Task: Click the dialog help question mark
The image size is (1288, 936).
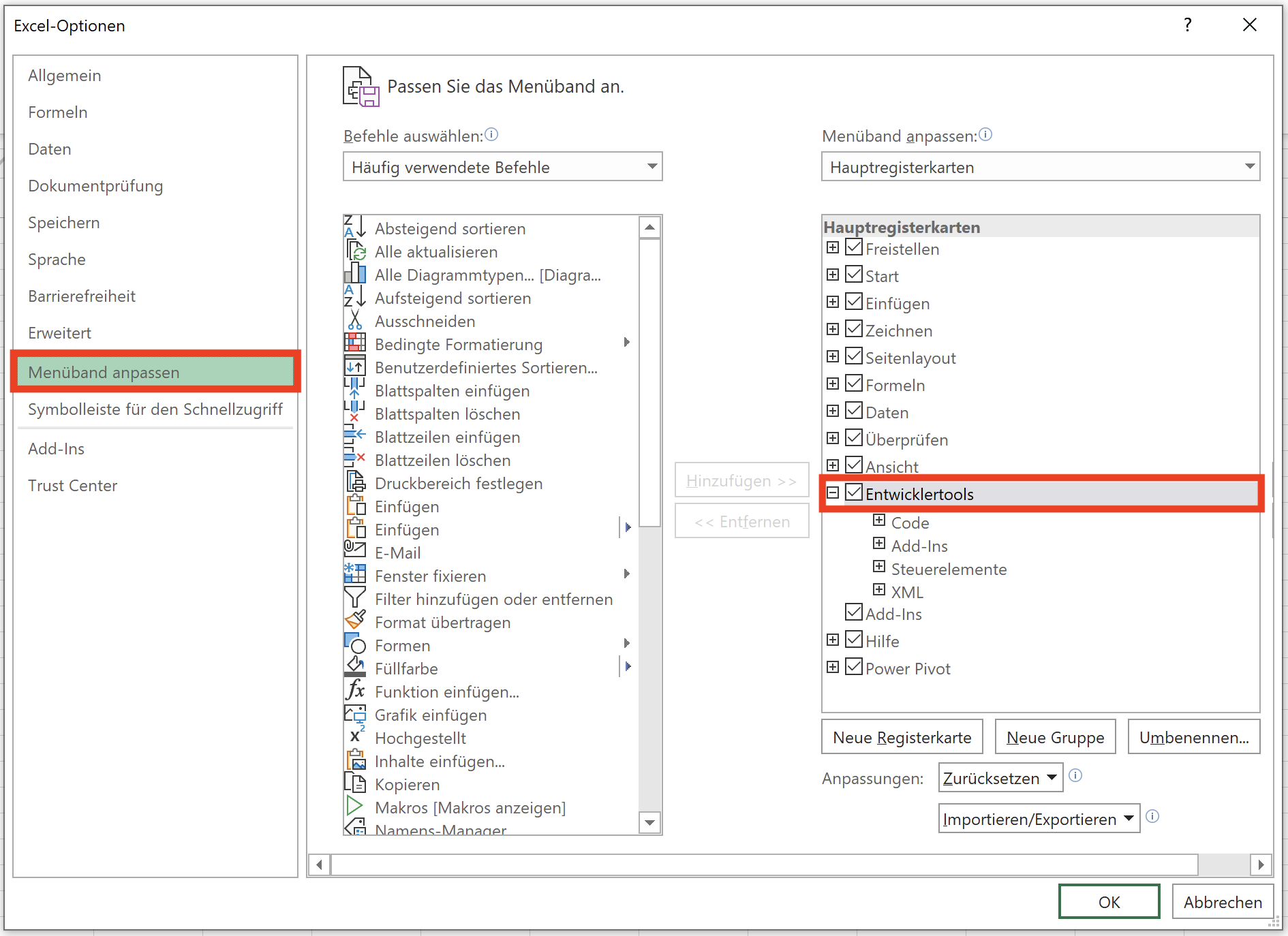Action: point(1188,25)
